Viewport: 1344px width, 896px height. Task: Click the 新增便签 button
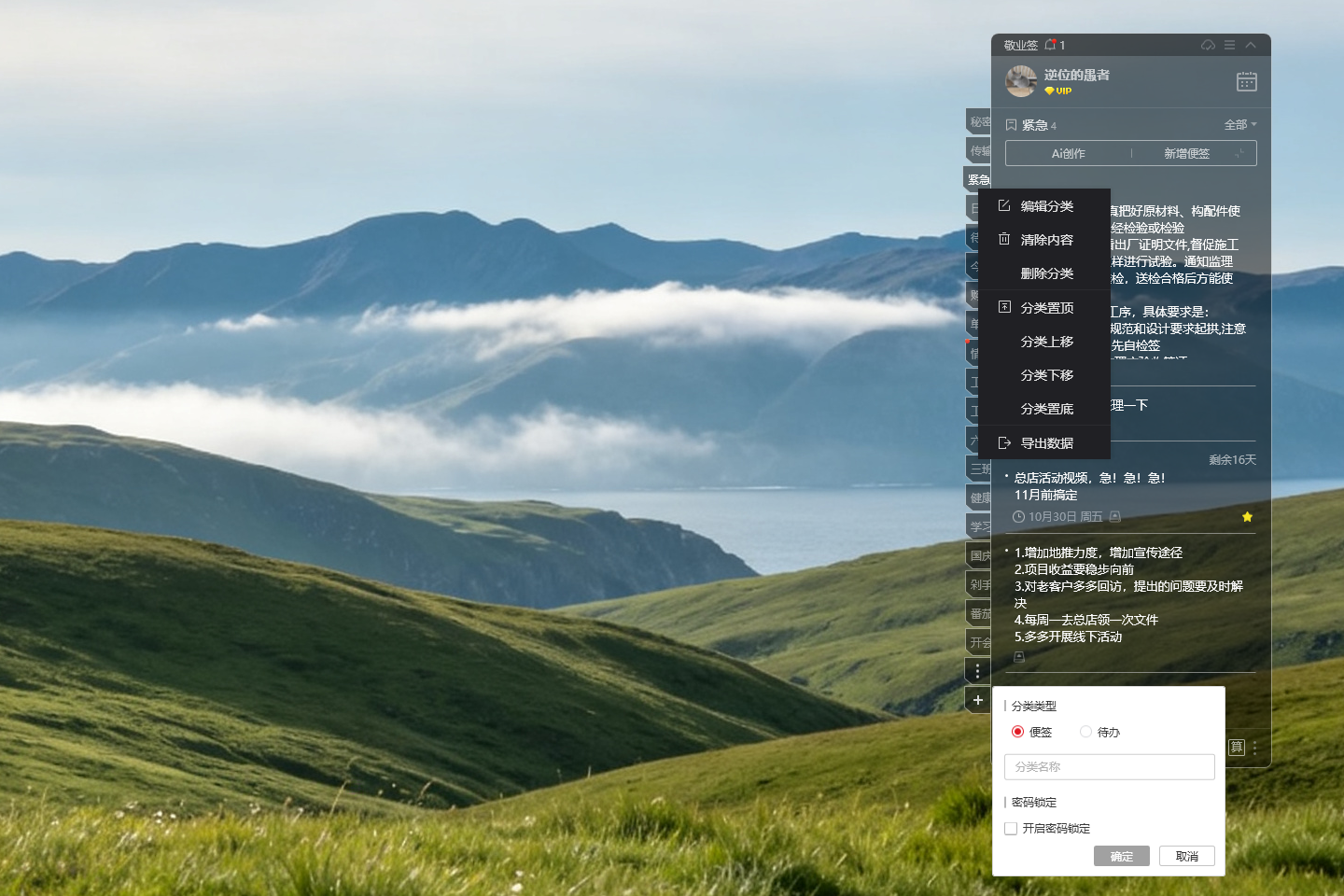pos(1186,154)
